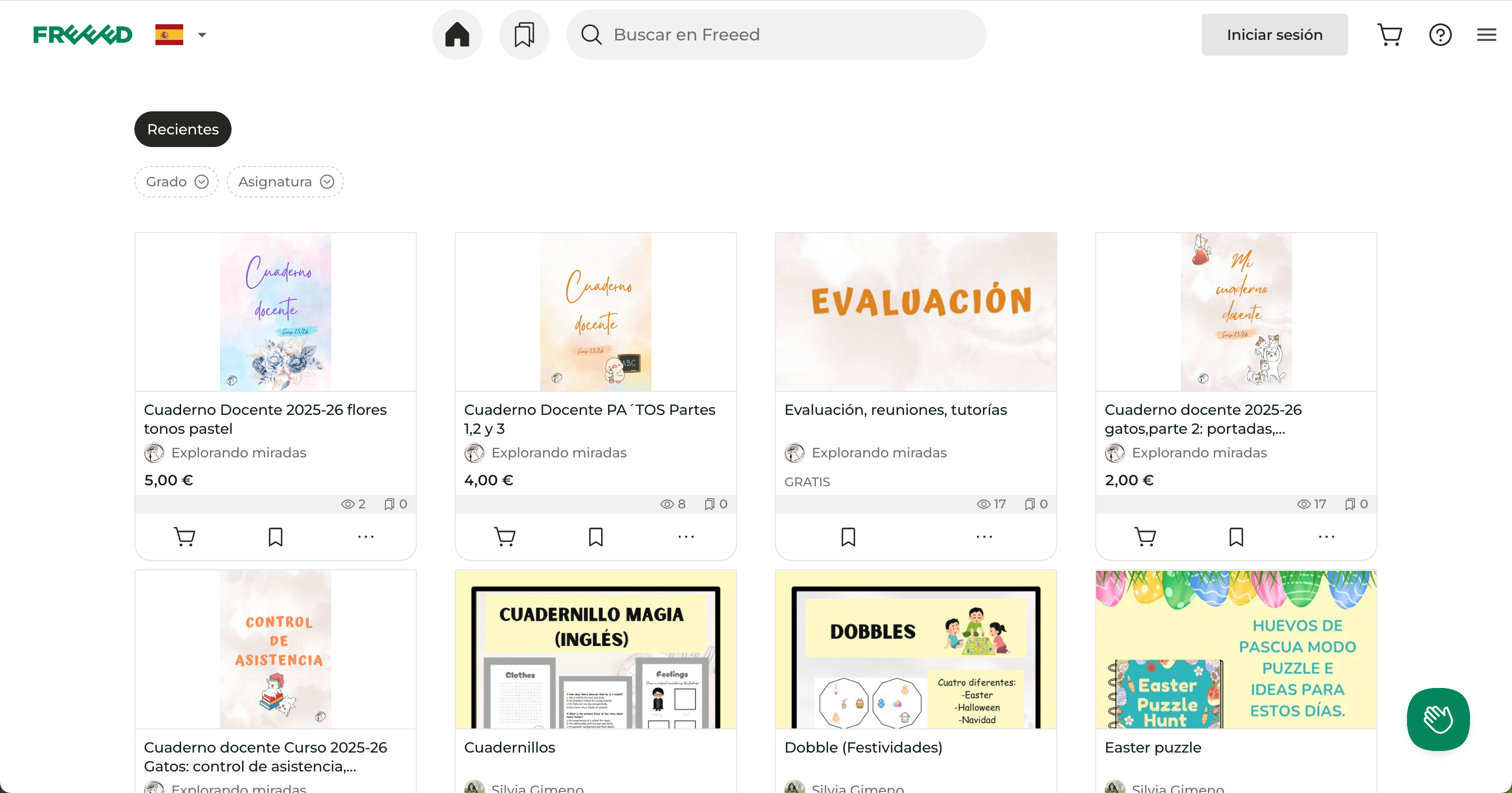Image resolution: width=1512 pixels, height=793 pixels.
Task: Add Cuaderno Docente flores tonos pastel to cart
Action: pyautogui.click(x=184, y=537)
